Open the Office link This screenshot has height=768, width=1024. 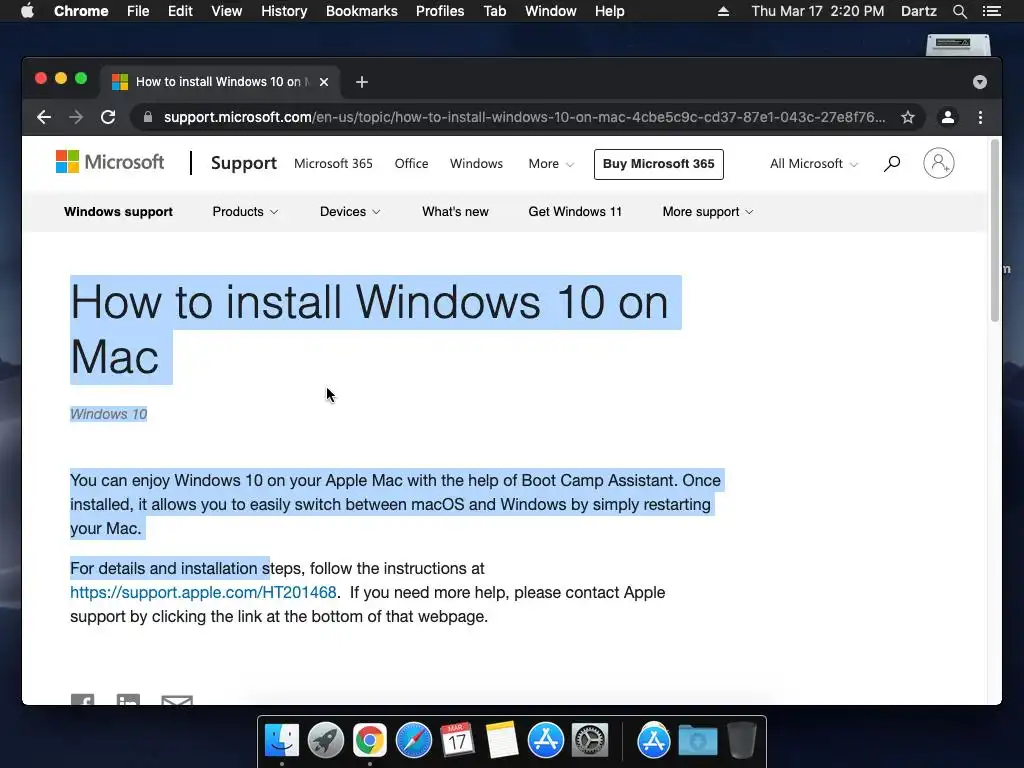click(411, 164)
